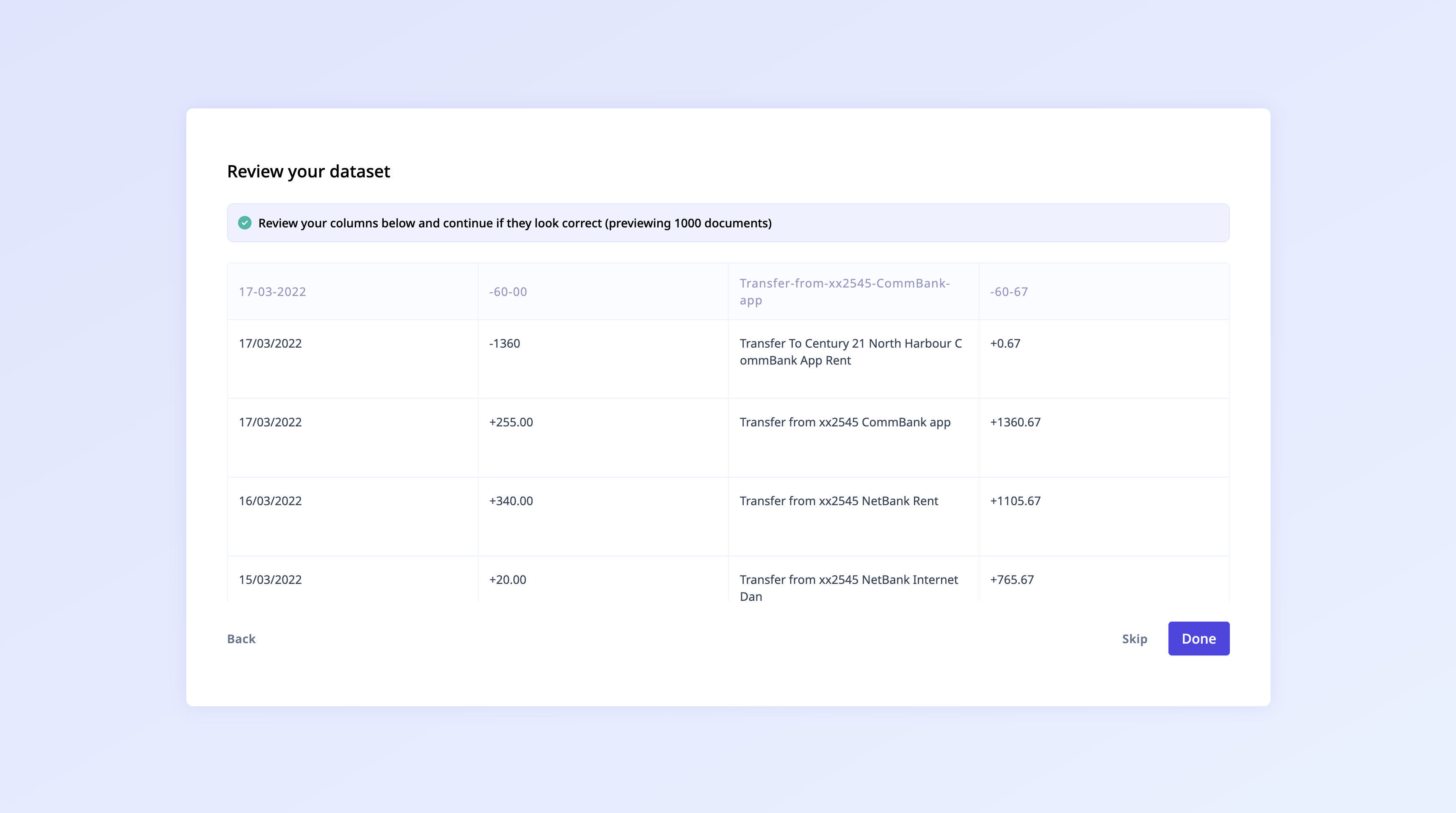
Task: Select the 15/03/2022 date cell
Action: click(270, 579)
